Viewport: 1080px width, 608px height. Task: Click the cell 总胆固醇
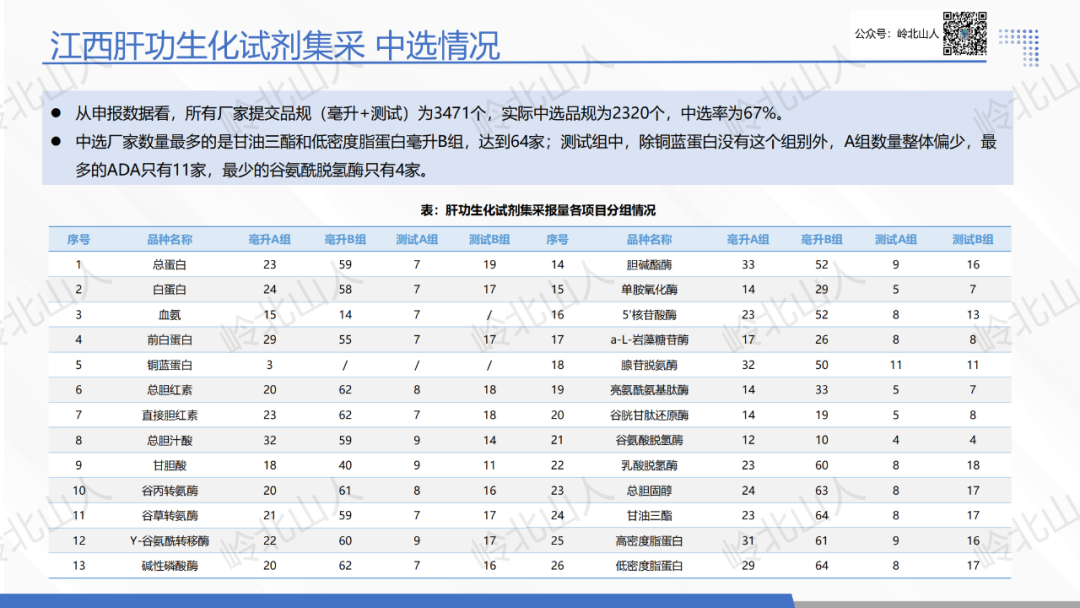point(649,490)
